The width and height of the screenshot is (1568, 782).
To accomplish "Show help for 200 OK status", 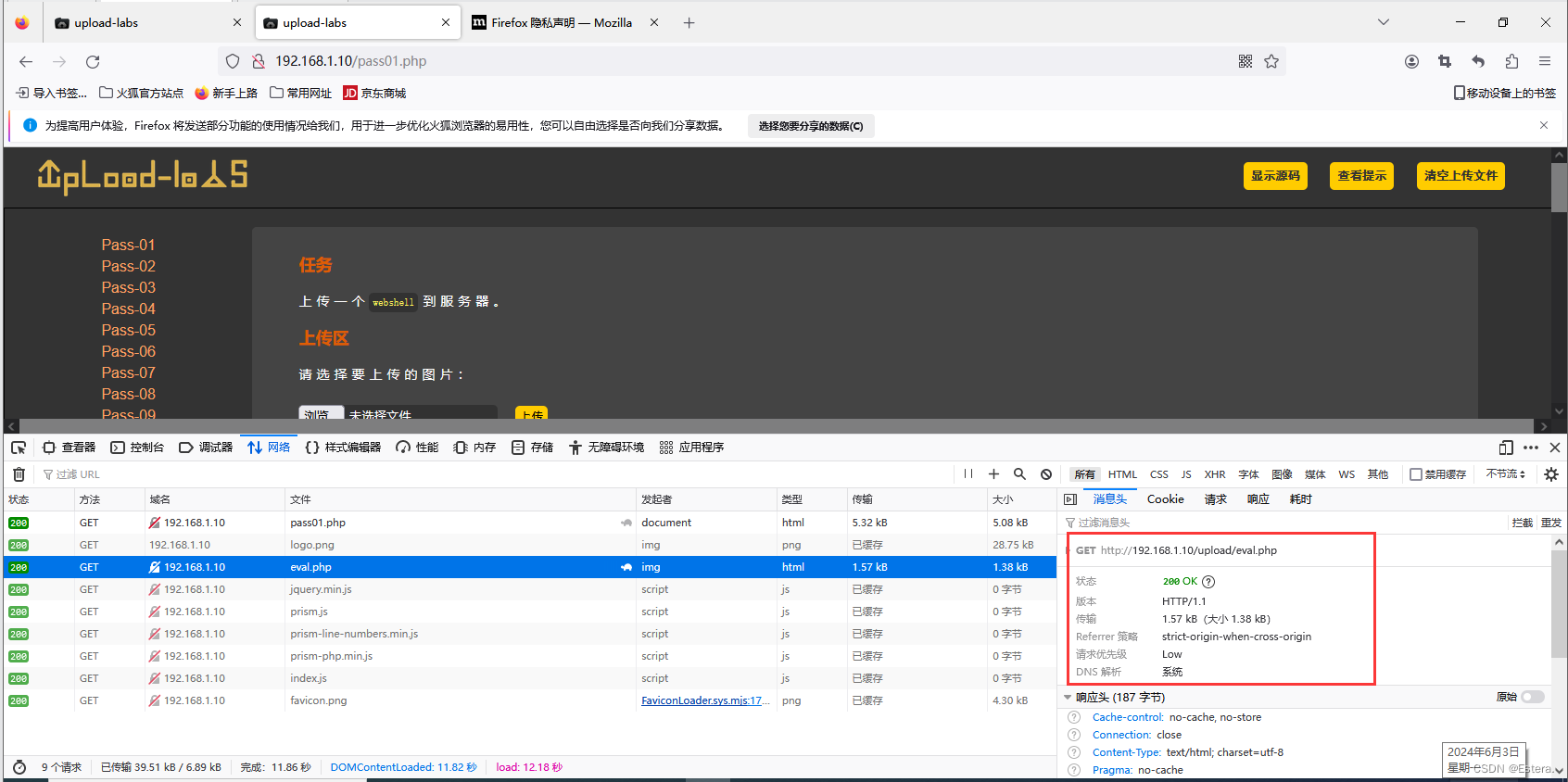I will 1208,582.
